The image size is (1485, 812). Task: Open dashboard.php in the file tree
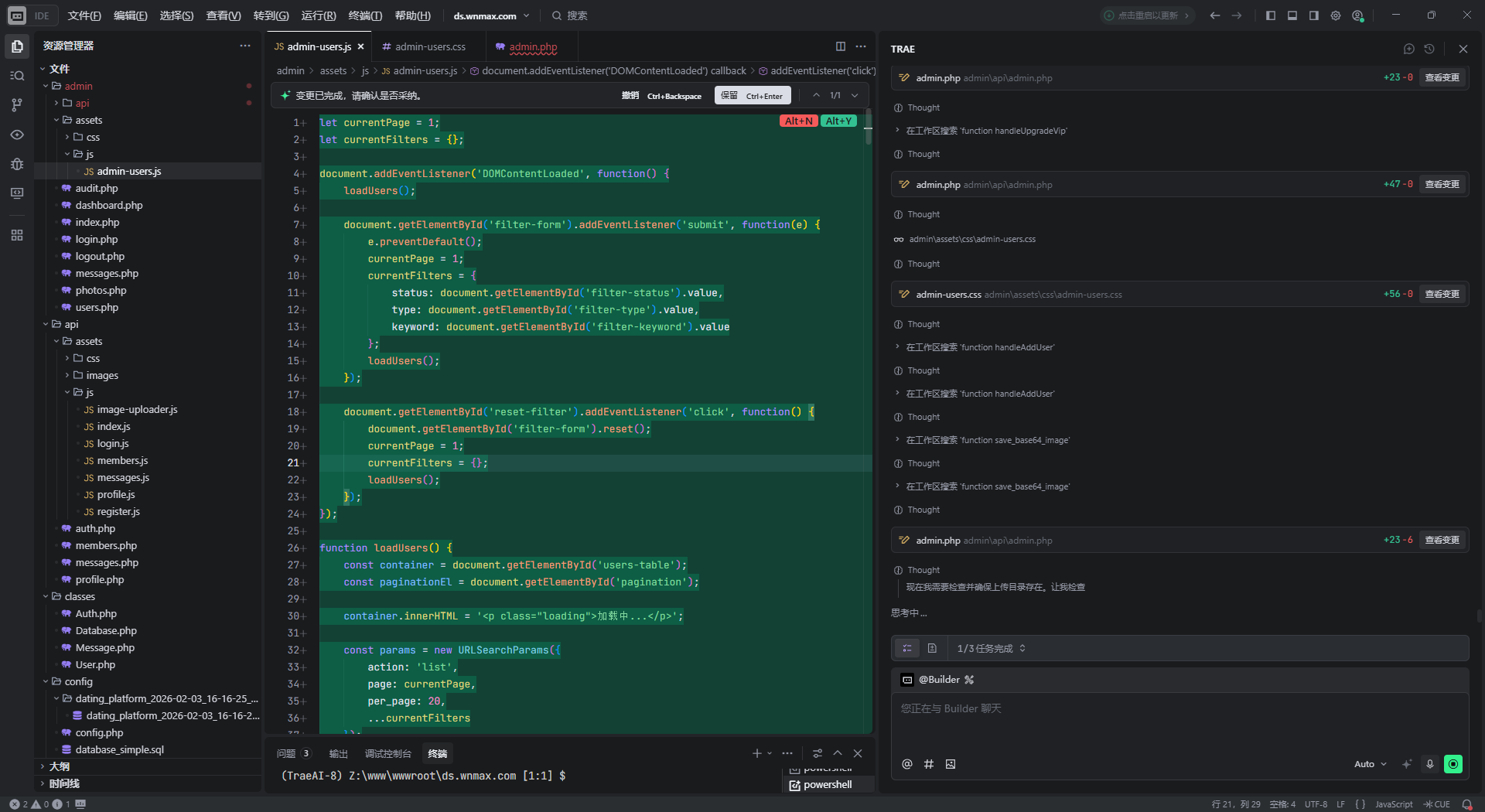[x=108, y=205]
